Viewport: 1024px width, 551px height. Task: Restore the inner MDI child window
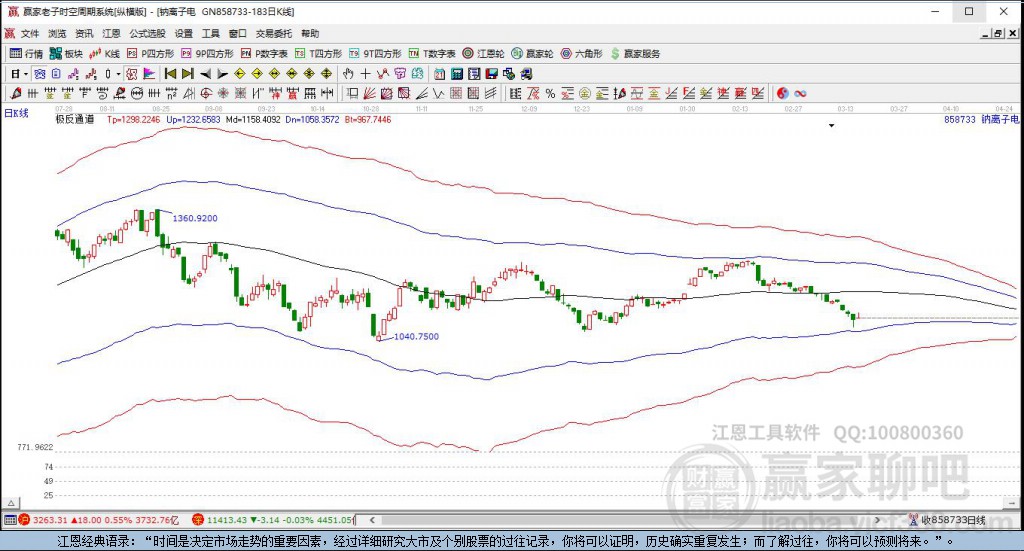(998, 33)
